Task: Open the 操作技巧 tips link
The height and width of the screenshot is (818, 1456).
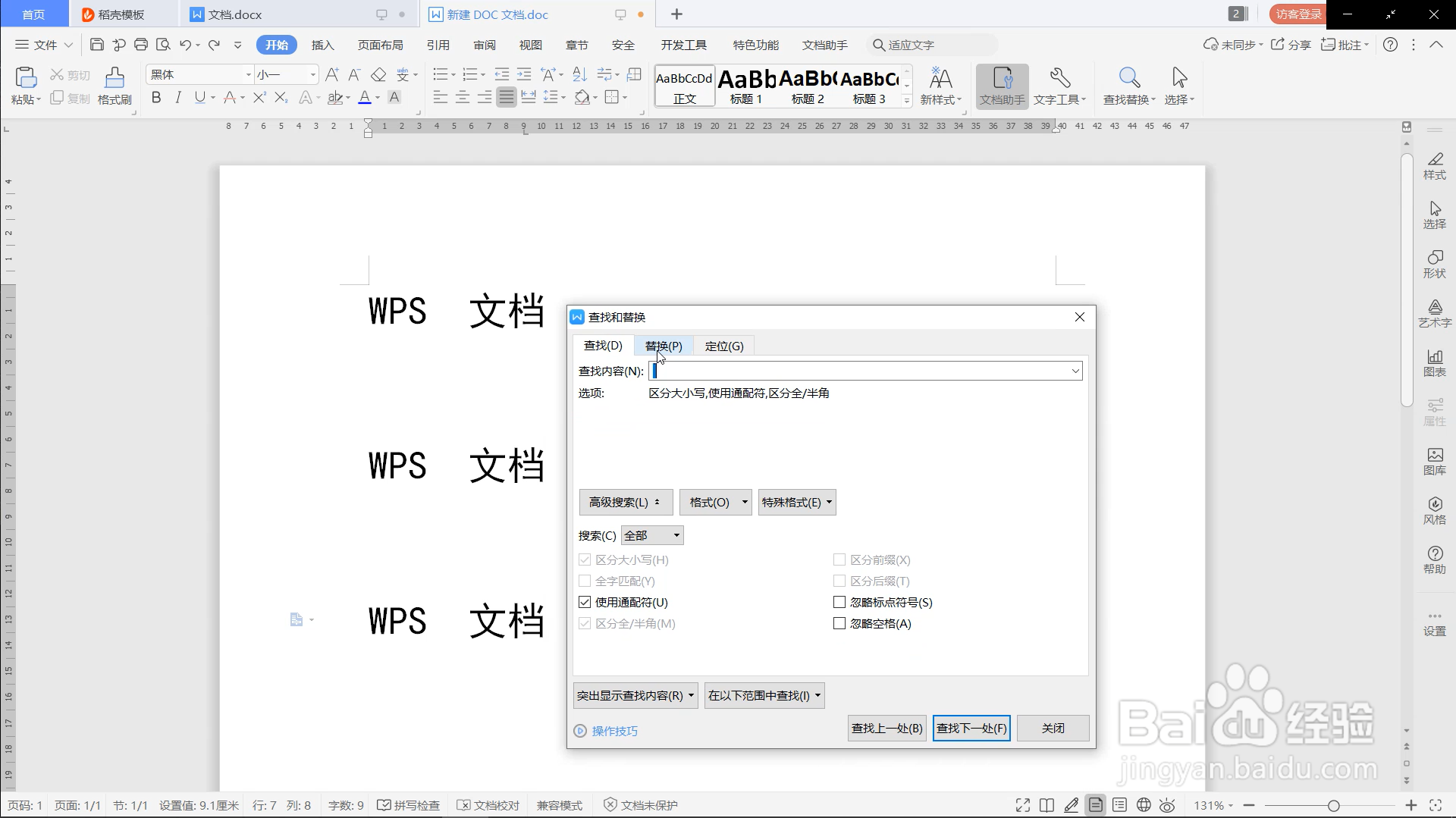Action: point(613,731)
